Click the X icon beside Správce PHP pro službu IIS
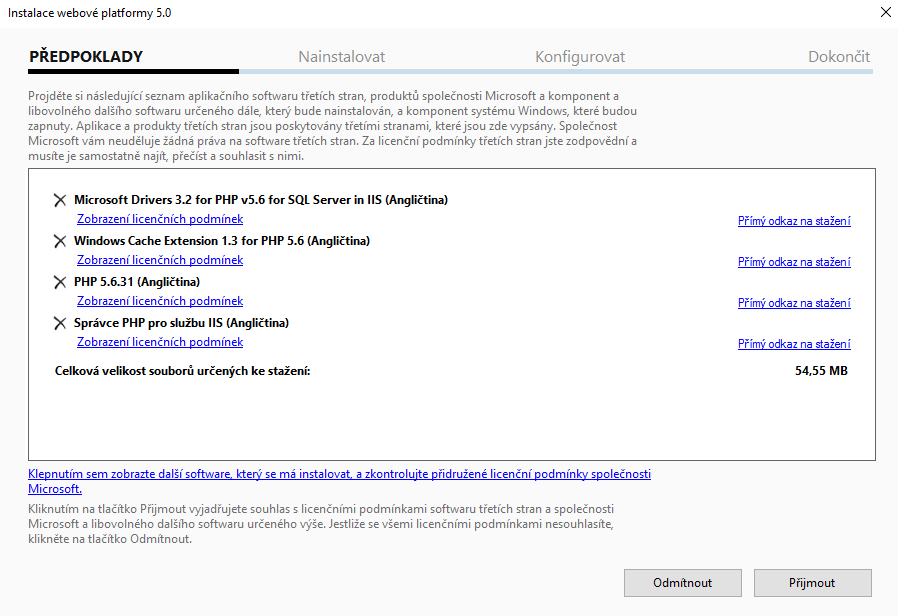The width and height of the screenshot is (898, 616). pos(60,323)
